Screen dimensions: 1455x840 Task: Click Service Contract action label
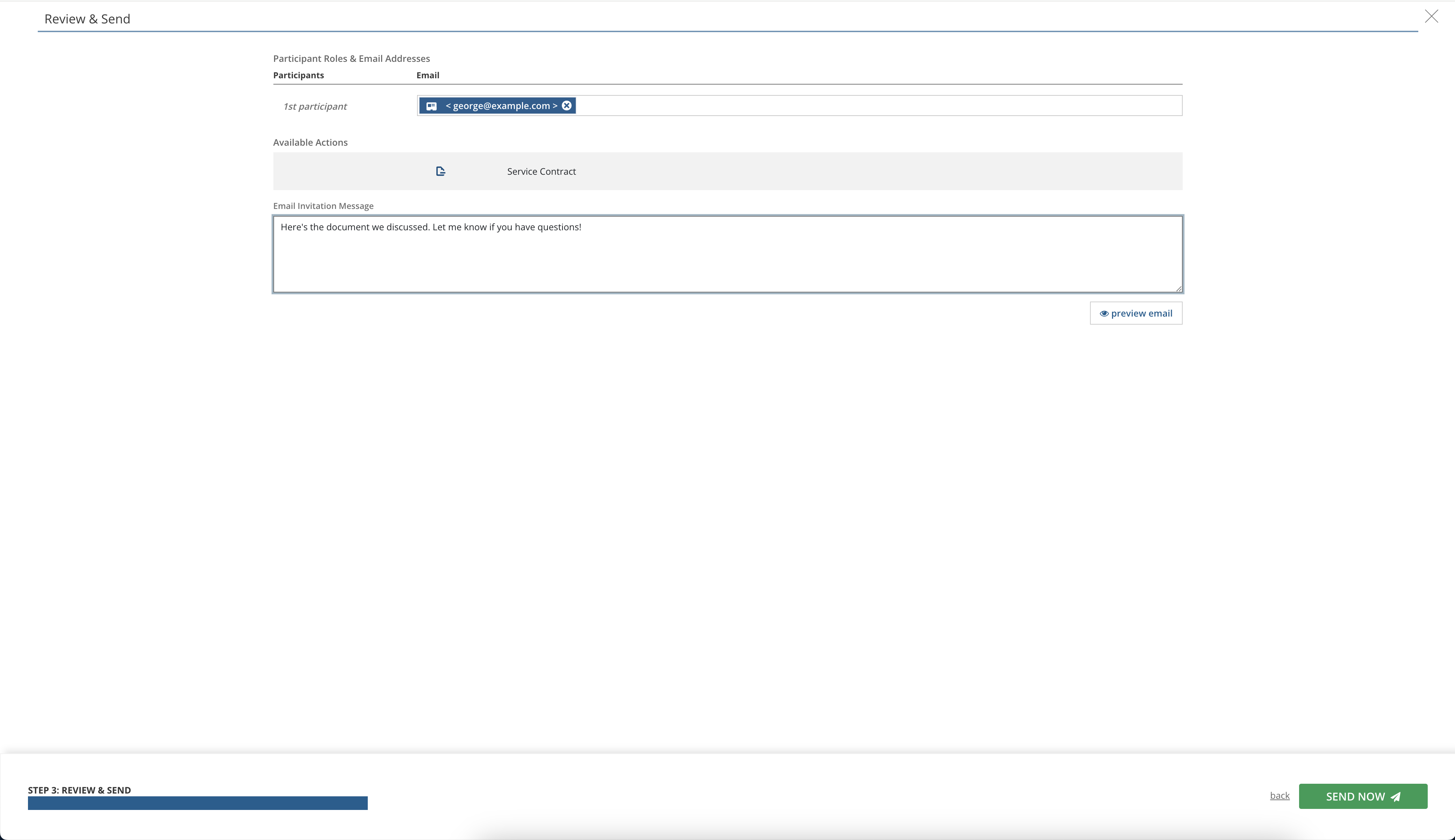(542, 171)
